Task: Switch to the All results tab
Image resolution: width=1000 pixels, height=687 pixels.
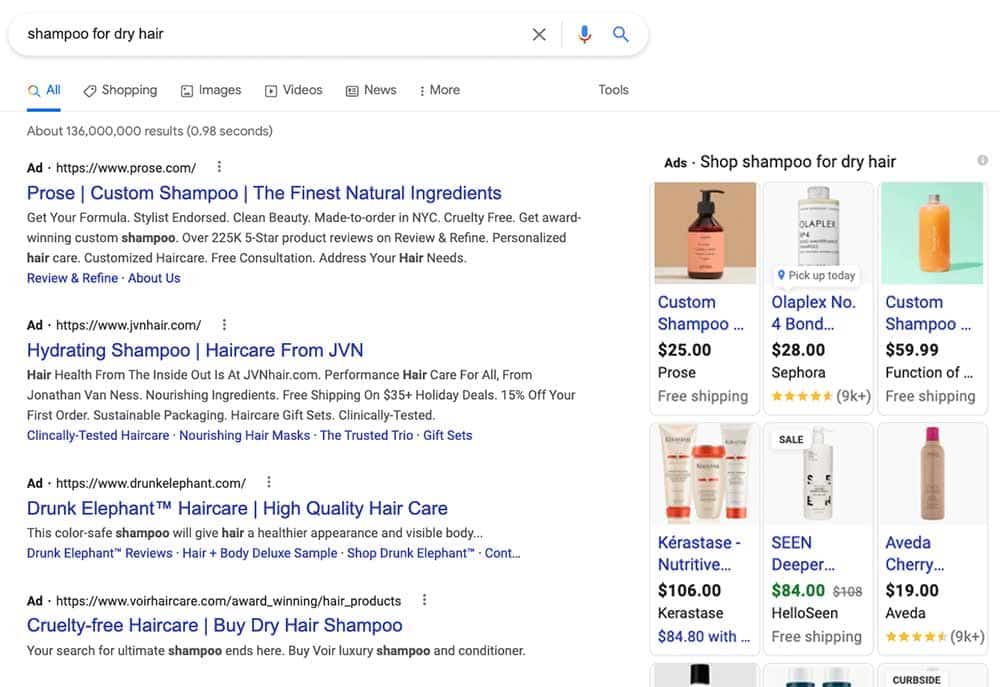Action: [x=44, y=90]
